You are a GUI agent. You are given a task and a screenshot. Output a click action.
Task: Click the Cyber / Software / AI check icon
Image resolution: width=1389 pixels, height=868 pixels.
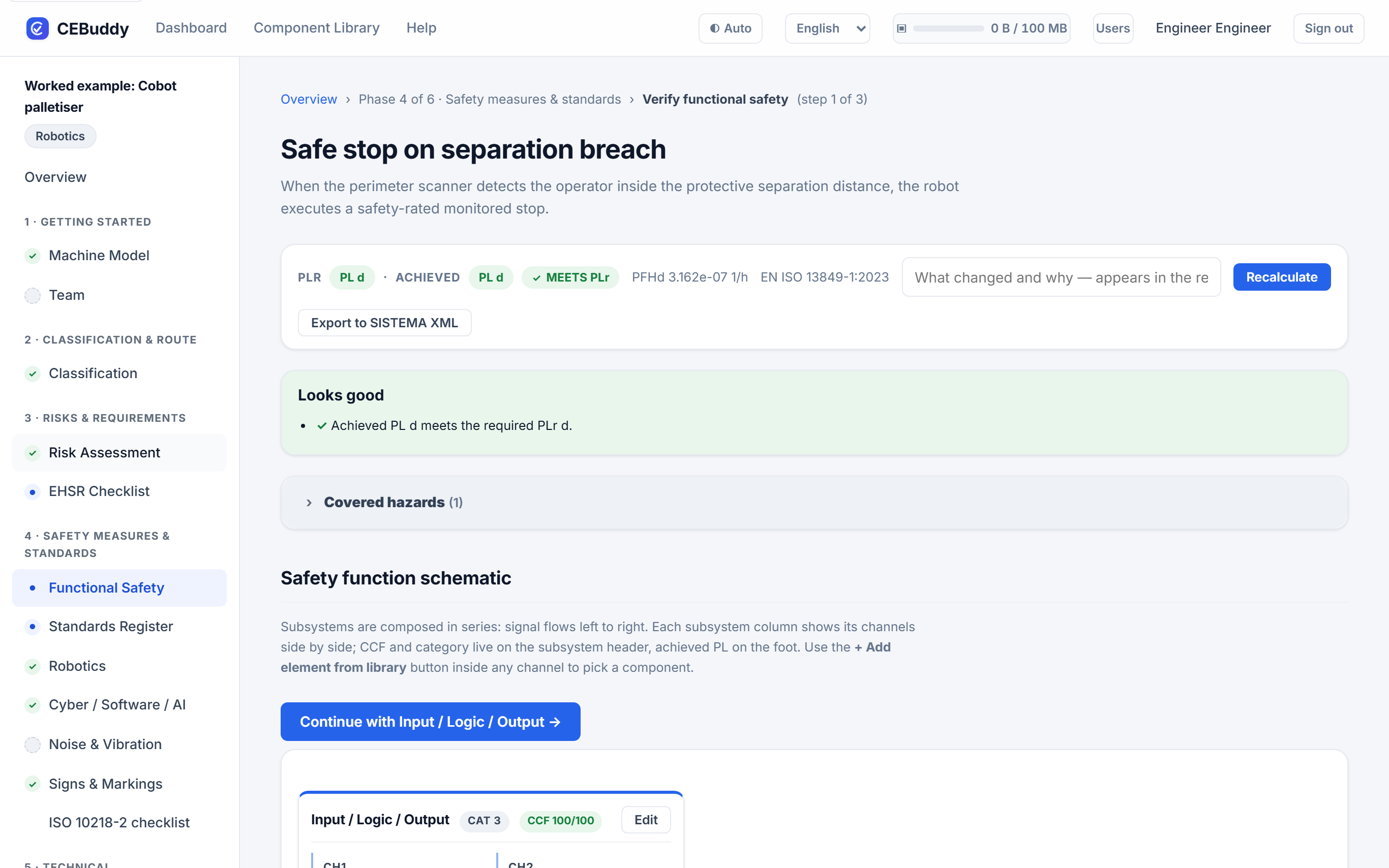point(33,705)
